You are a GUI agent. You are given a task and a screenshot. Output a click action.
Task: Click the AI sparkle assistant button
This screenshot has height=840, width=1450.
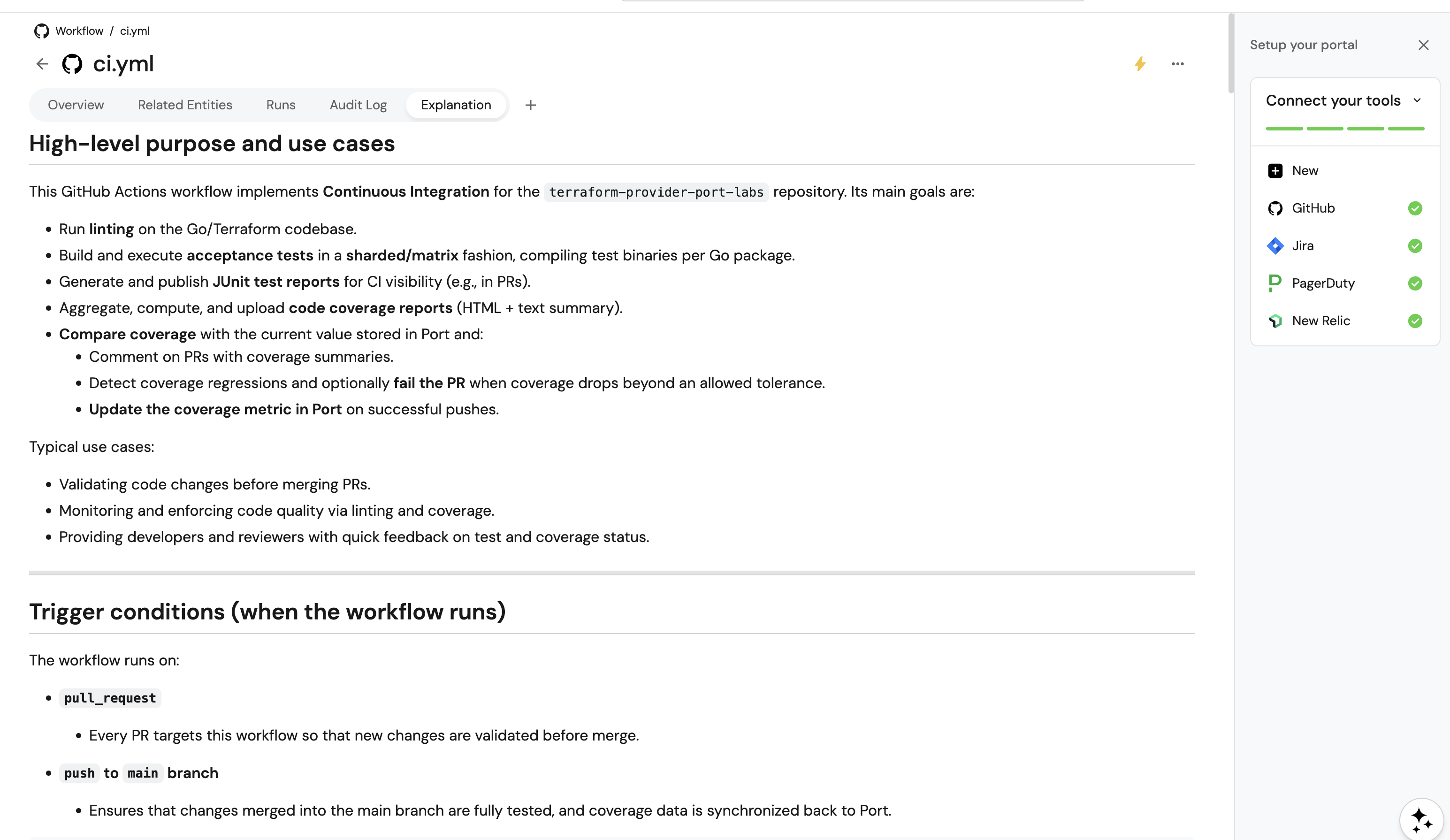pos(1422,819)
